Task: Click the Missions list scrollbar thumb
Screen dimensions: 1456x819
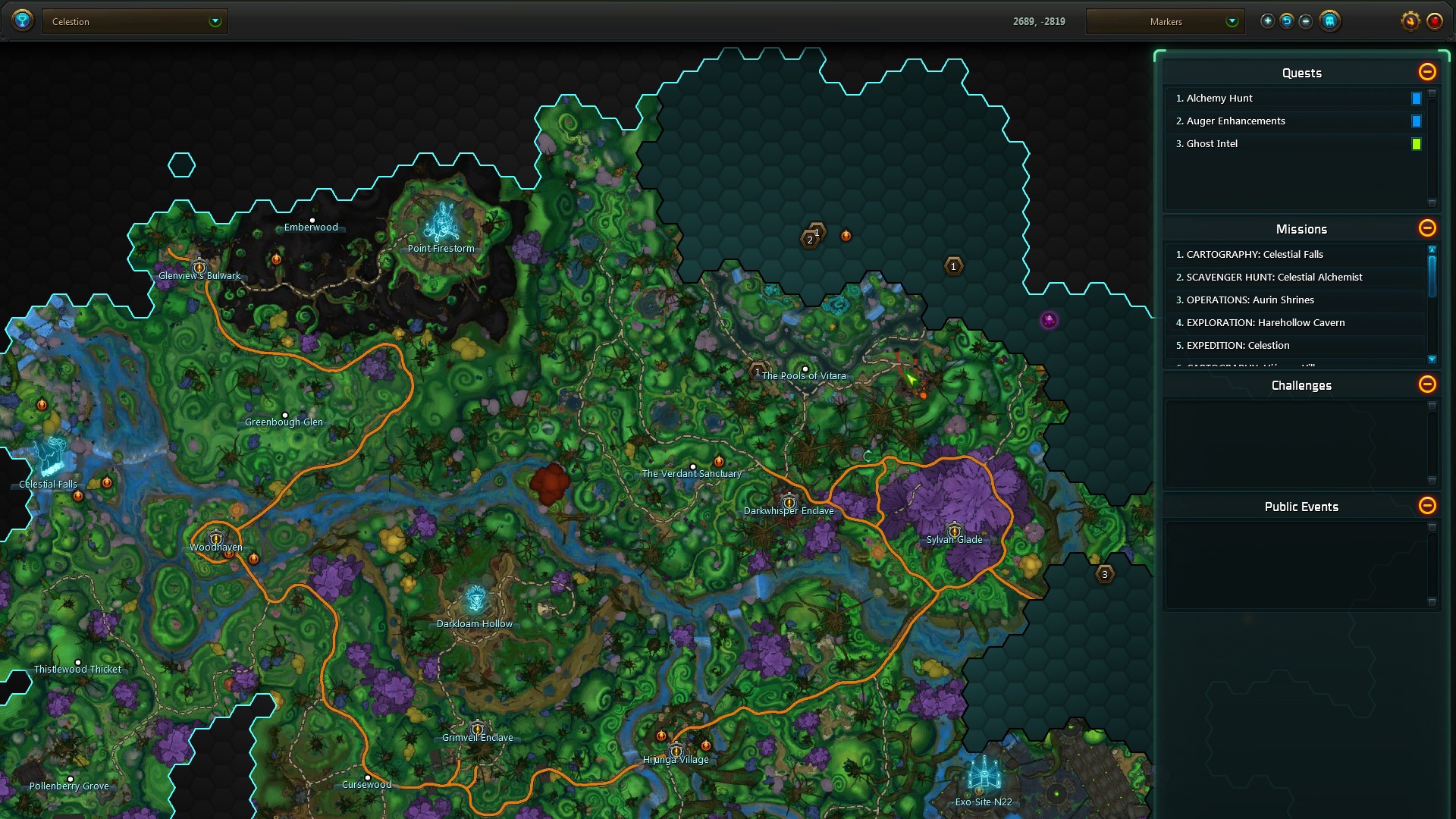Action: pos(1432,276)
